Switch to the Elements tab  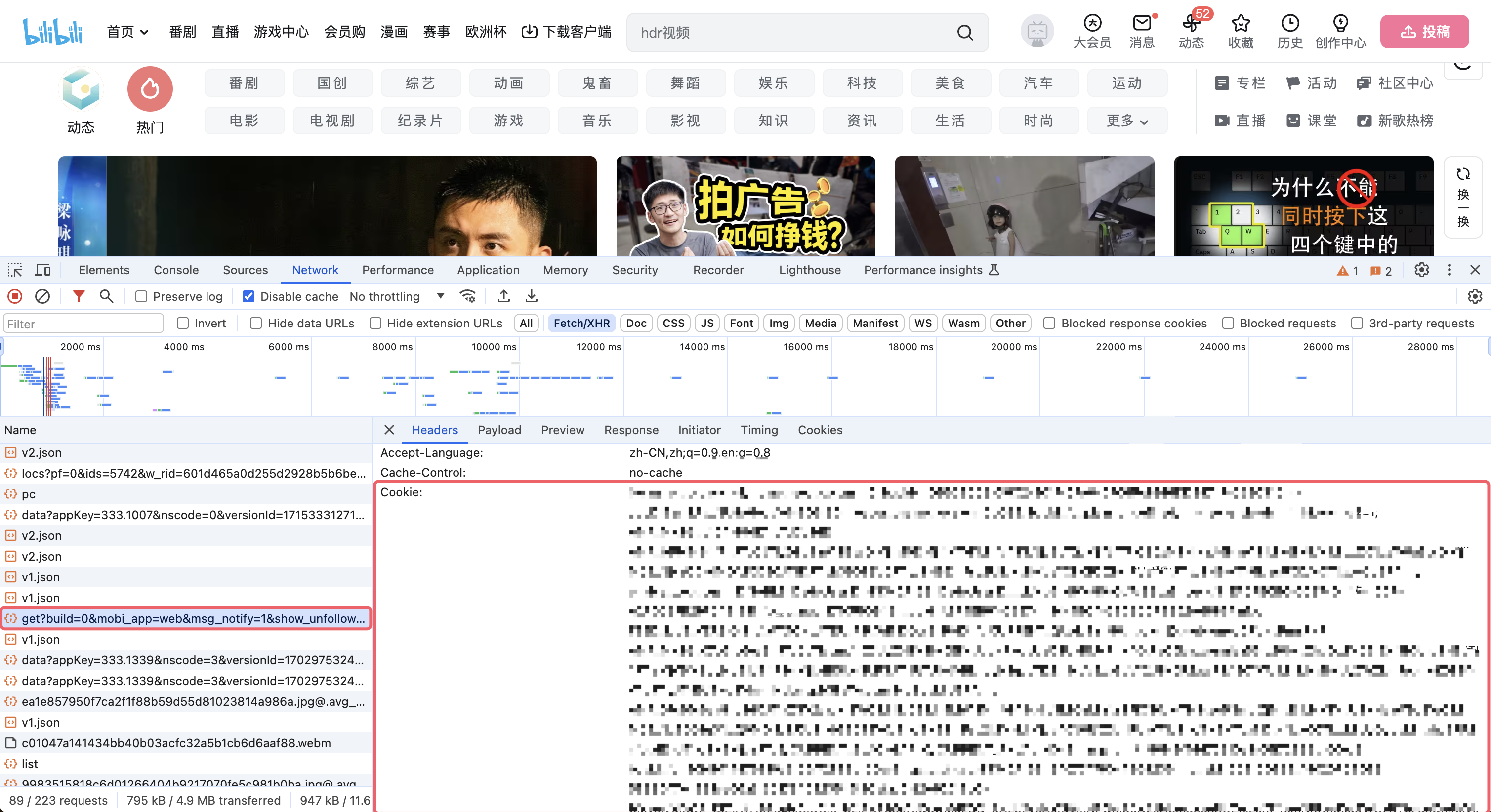pyautogui.click(x=104, y=270)
